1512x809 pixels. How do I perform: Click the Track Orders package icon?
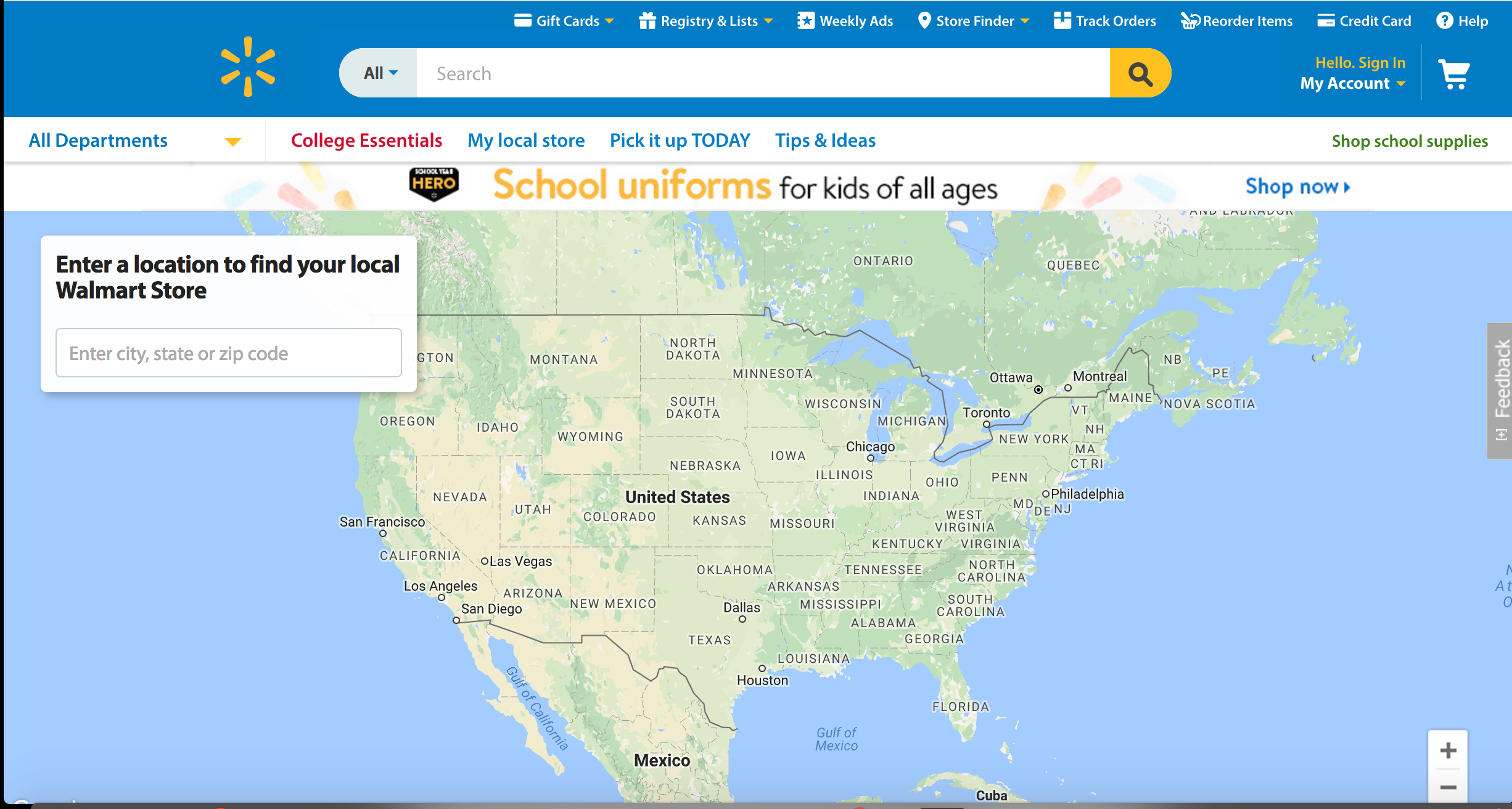1062,20
